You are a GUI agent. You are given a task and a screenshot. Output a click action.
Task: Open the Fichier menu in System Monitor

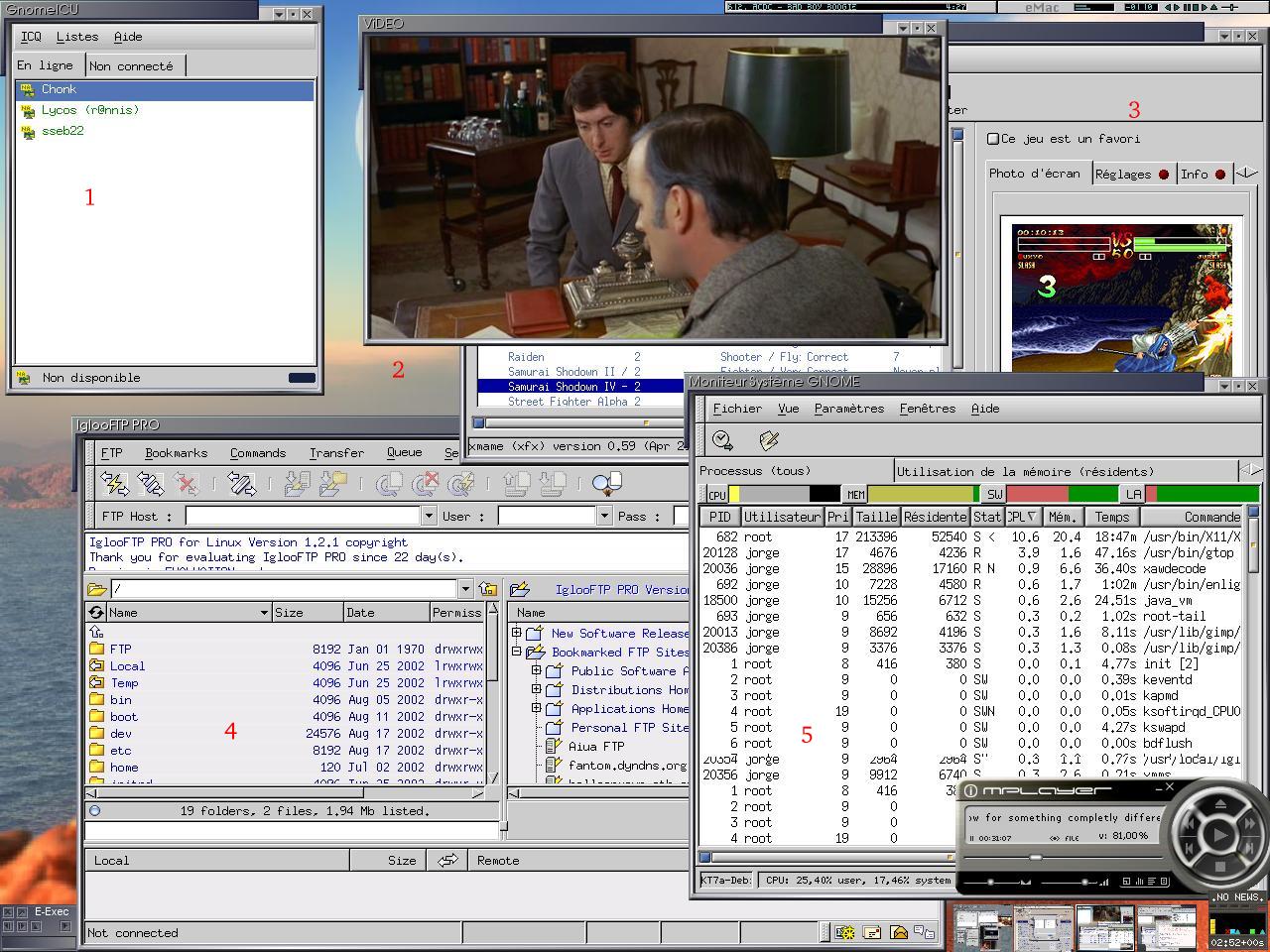click(737, 409)
